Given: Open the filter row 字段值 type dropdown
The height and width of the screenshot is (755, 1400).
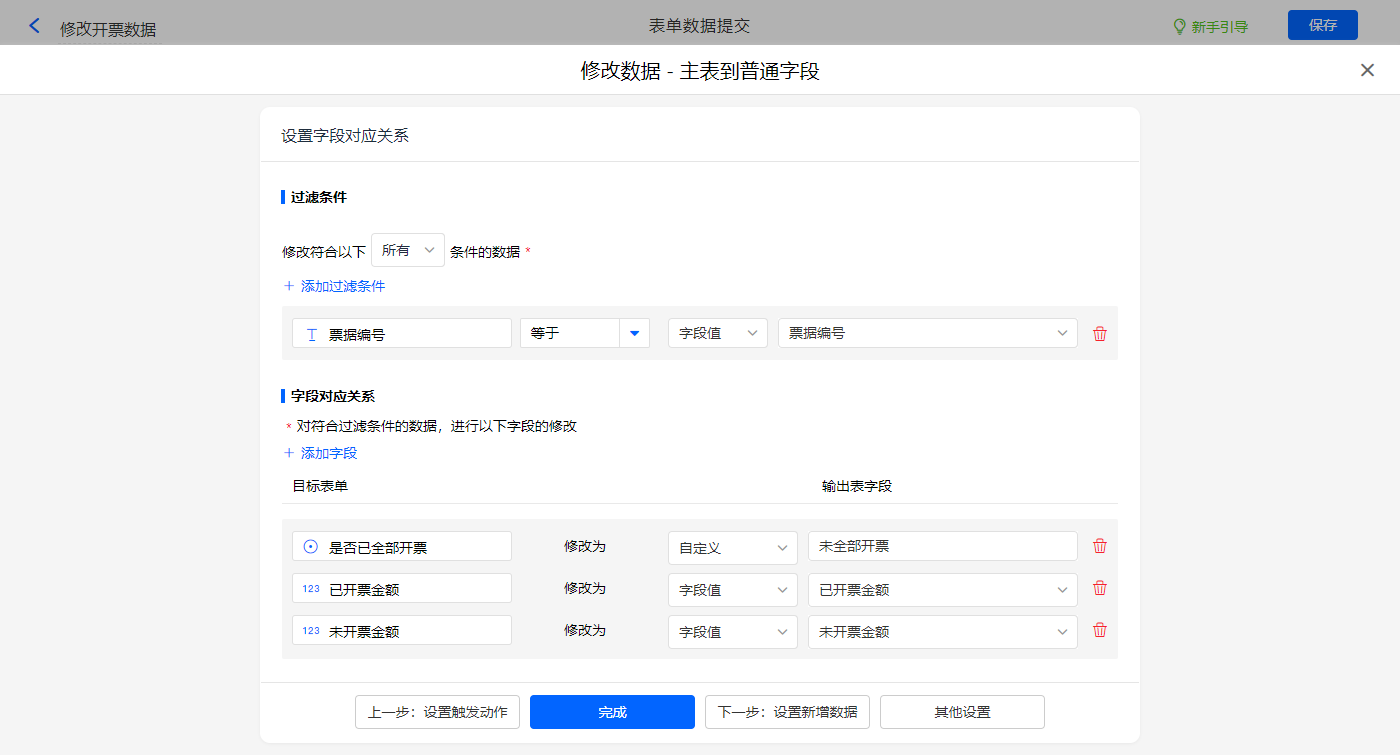Looking at the screenshot, I should pyautogui.click(x=717, y=333).
